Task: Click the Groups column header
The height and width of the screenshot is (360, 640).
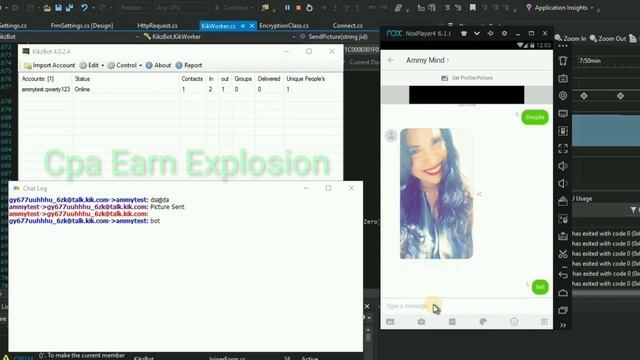Action: click(243, 79)
